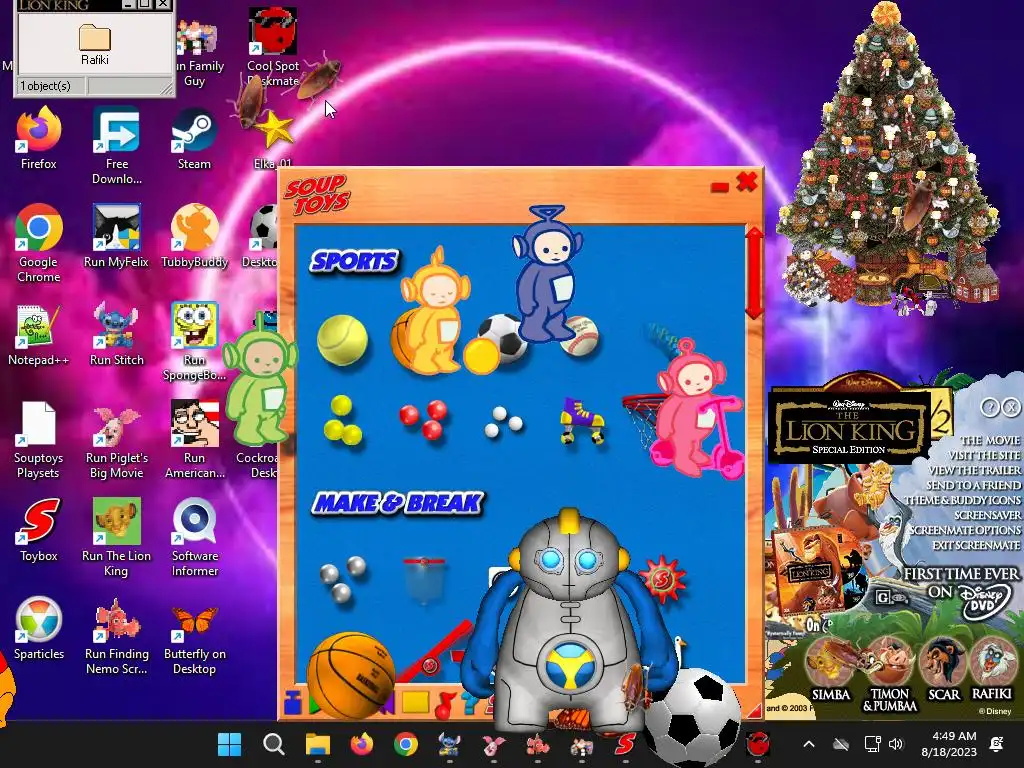Image resolution: width=1024 pixels, height=768 pixels.
Task: Select the three metal balls toy
Action: click(343, 578)
